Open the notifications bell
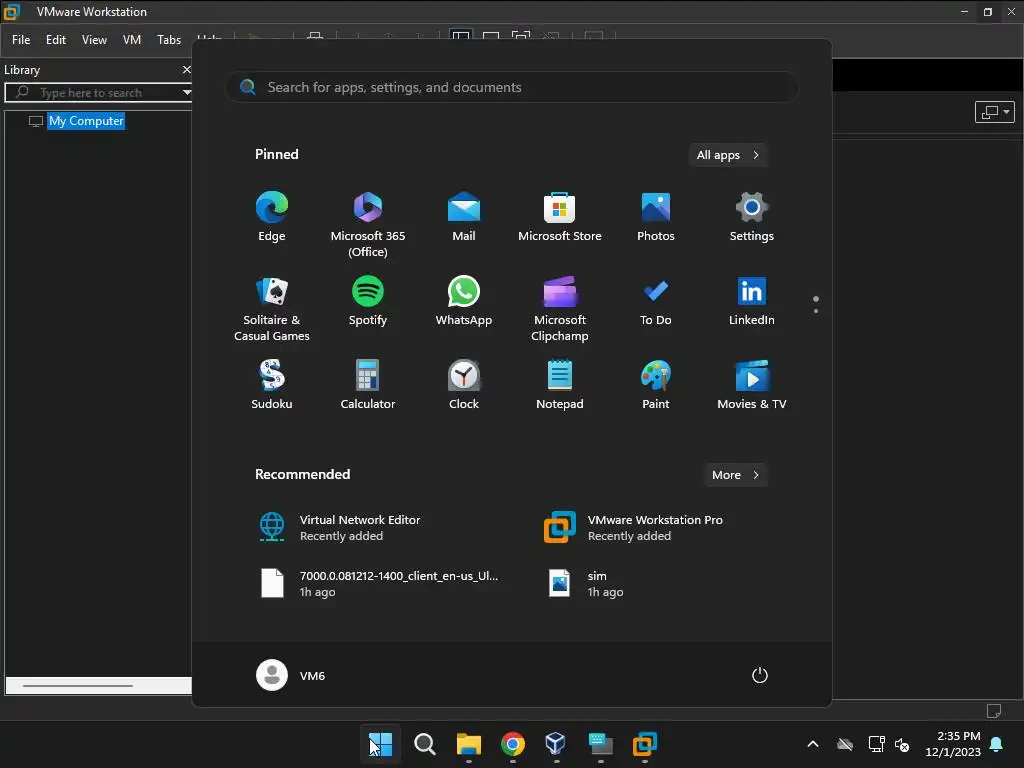This screenshot has width=1024, height=768. [x=997, y=744]
